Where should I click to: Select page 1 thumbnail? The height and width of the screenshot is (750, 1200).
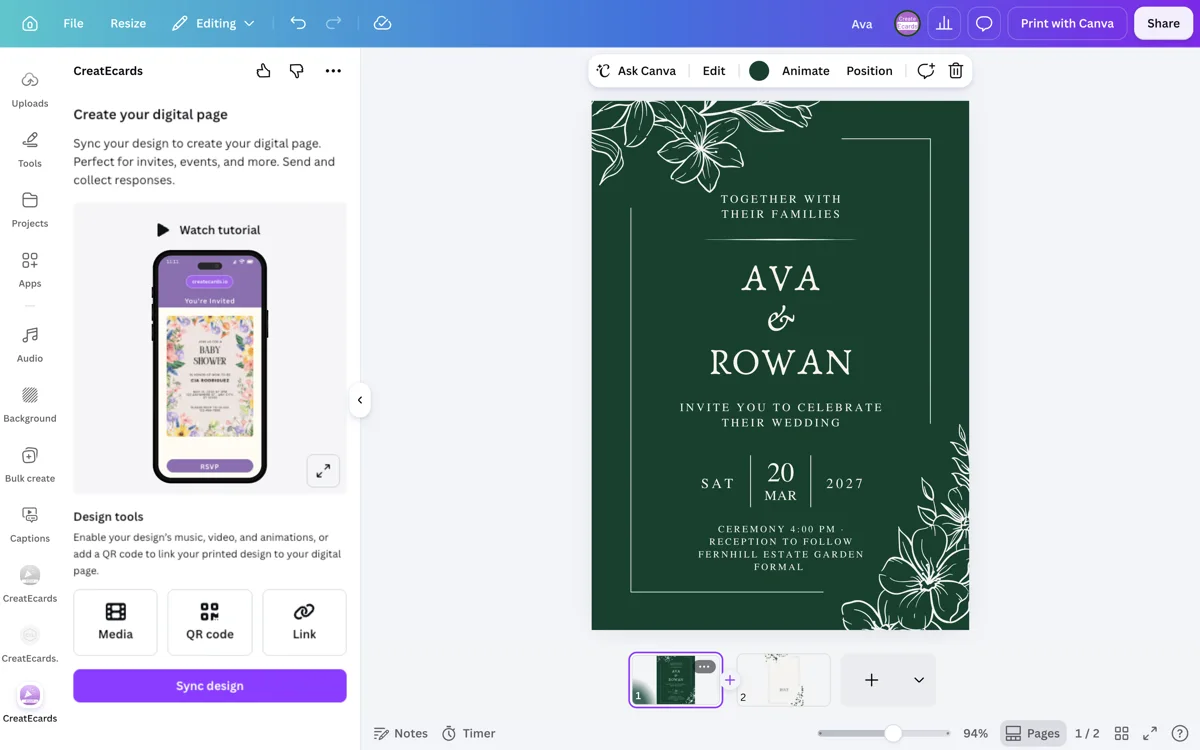click(x=675, y=680)
